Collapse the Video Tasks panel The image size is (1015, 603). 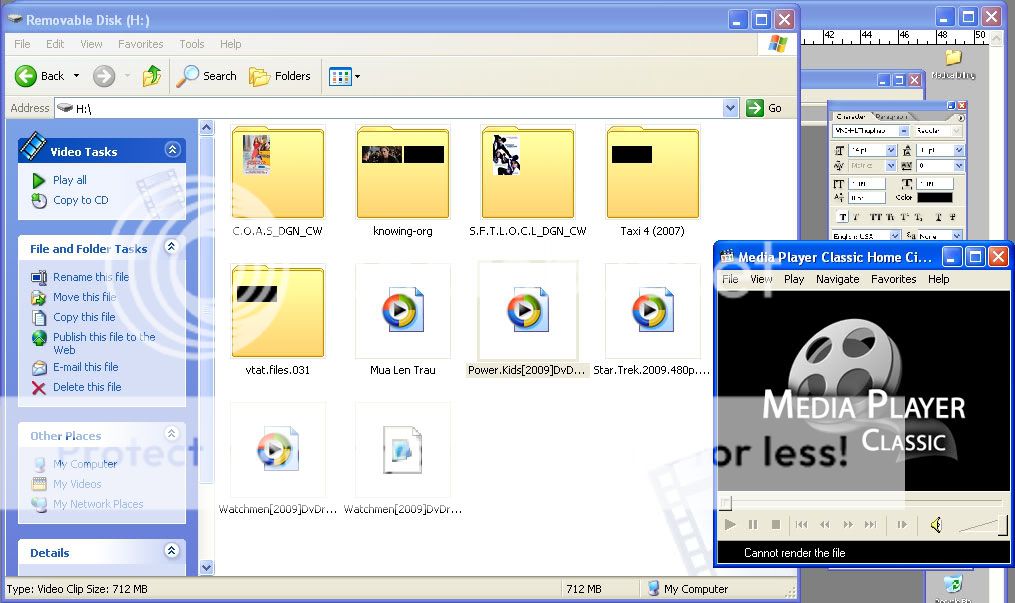click(x=172, y=150)
